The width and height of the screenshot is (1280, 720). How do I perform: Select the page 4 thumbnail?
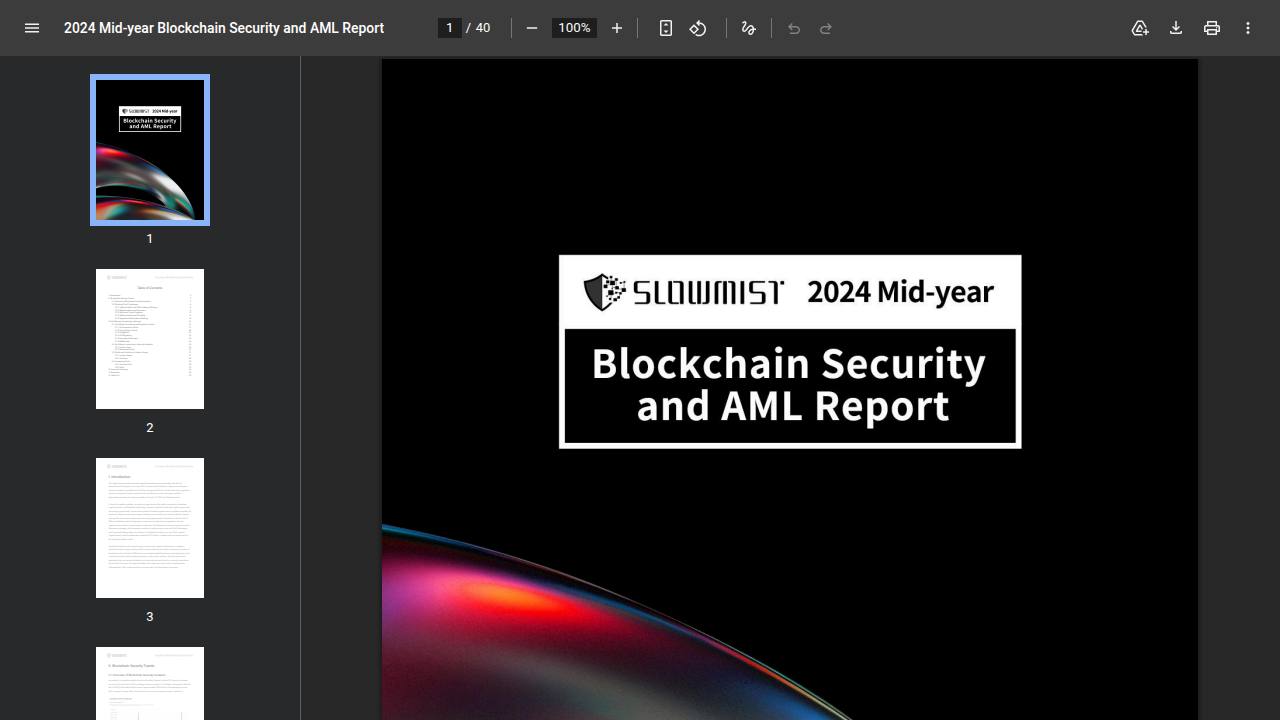coord(150,683)
